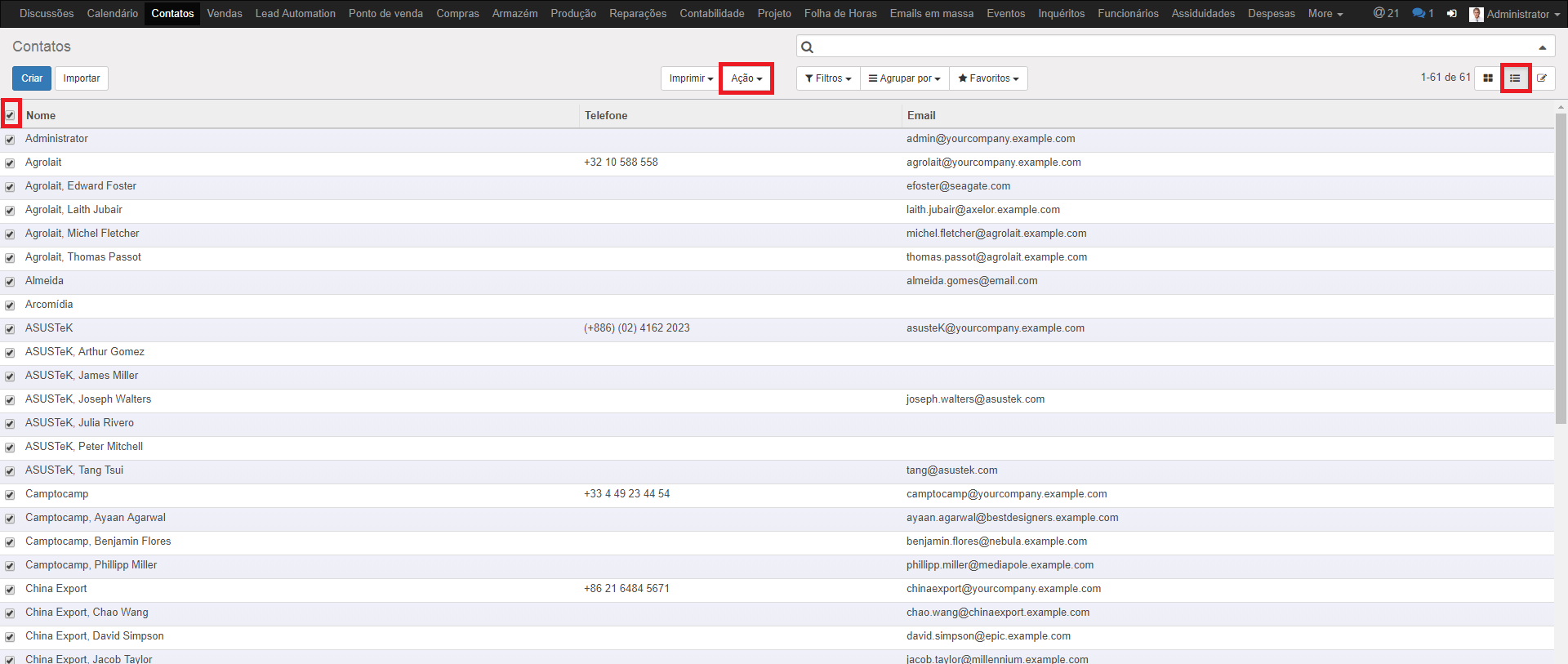
Task: Open the Imprimir dropdown
Action: point(691,78)
